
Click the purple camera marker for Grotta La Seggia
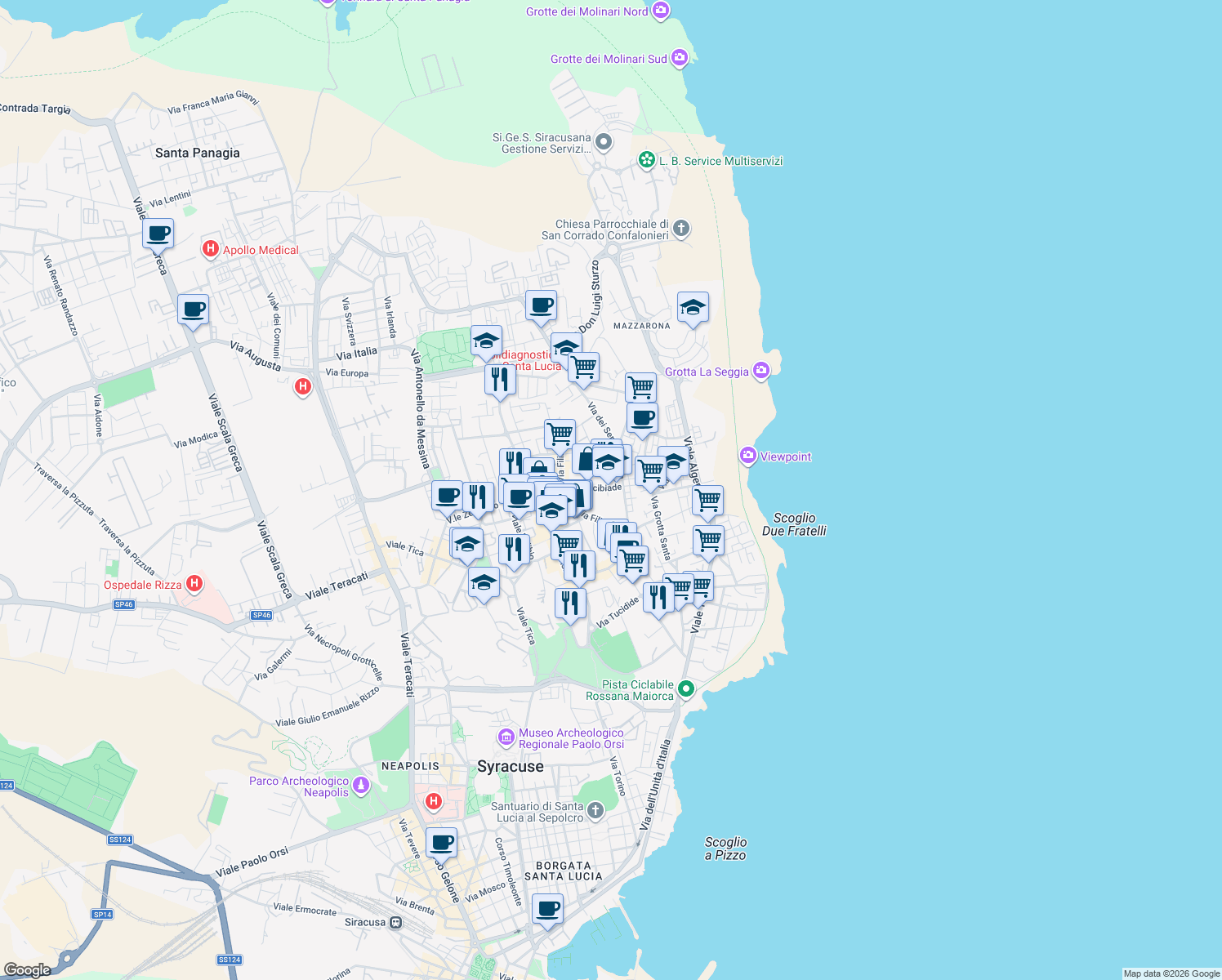point(760,370)
